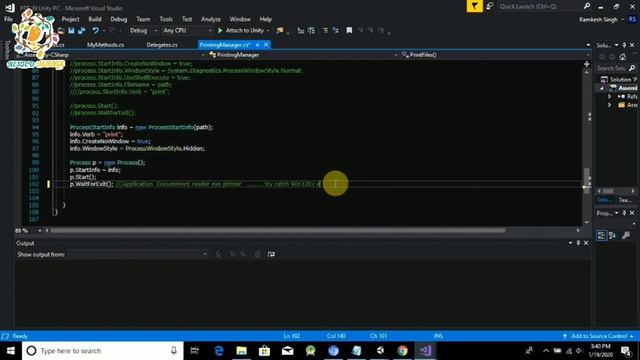Screen dimensions: 640x360
Task: Click the Properties Categorized view icon
Action: (601, 236)
